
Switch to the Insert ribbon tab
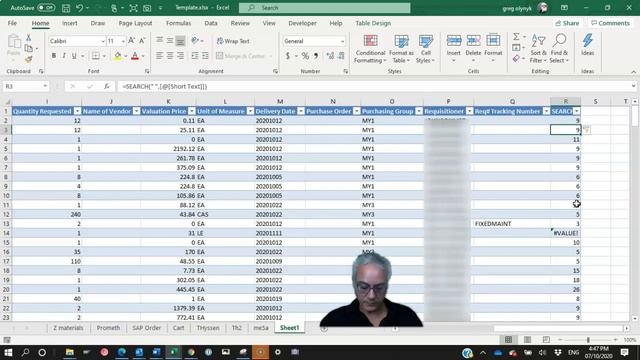coord(69,23)
